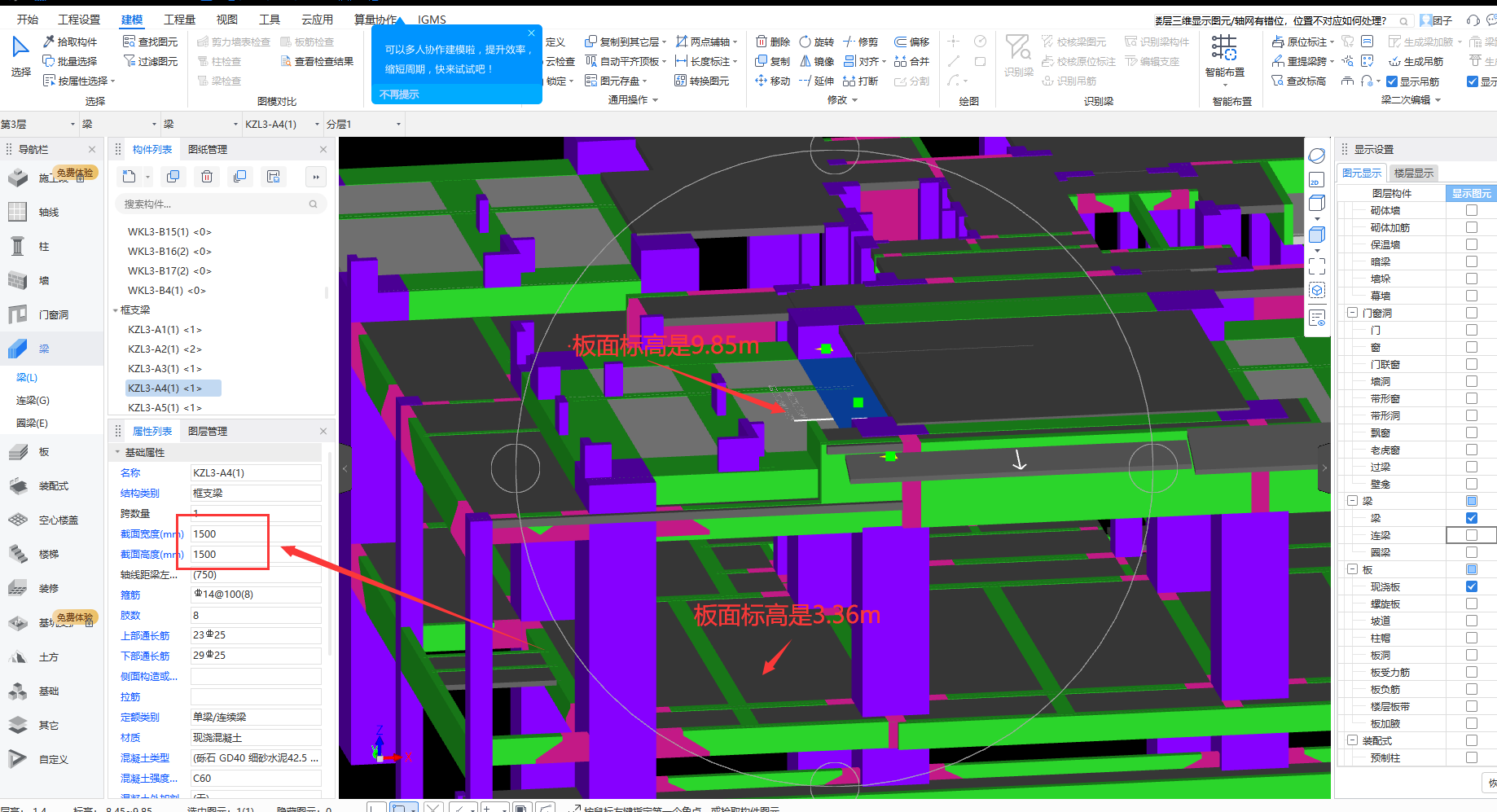Click the 过滤图元 filter tool

(x=150, y=61)
